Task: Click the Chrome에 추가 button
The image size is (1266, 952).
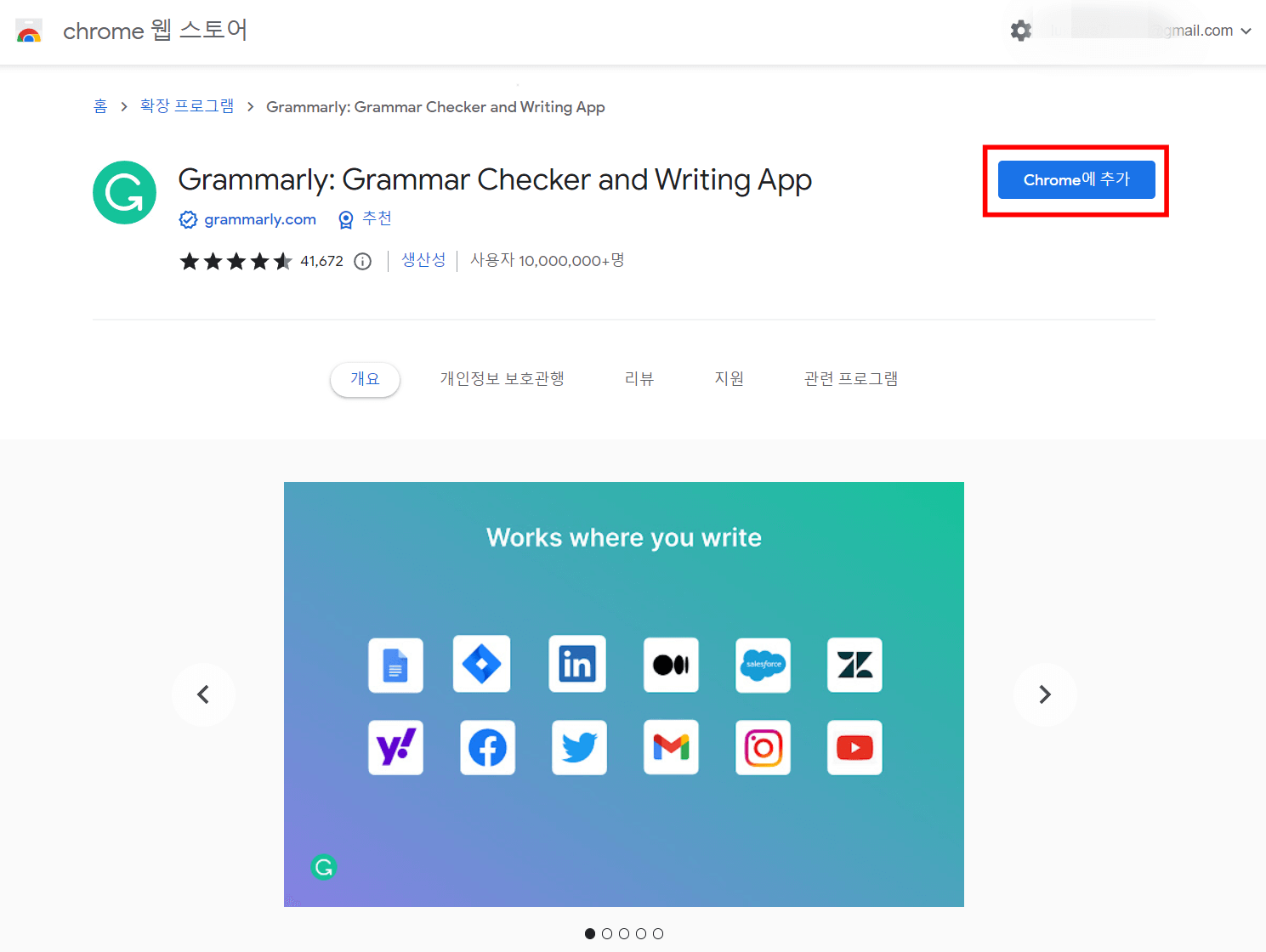Action: tap(1076, 179)
